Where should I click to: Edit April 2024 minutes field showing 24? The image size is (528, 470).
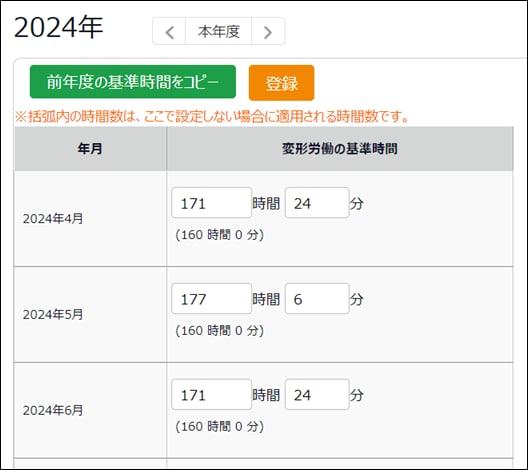click(x=317, y=203)
